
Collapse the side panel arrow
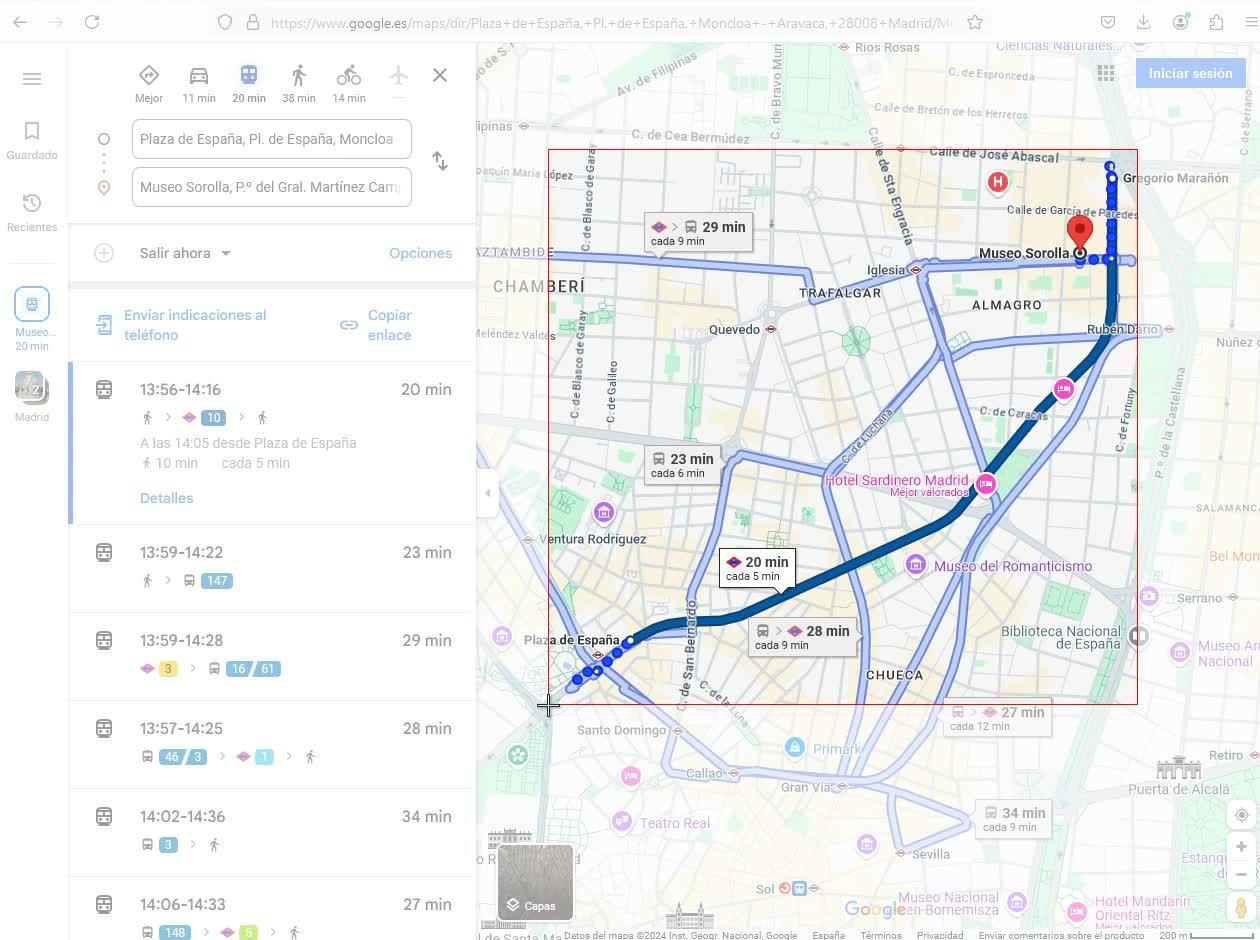click(487, 493)
